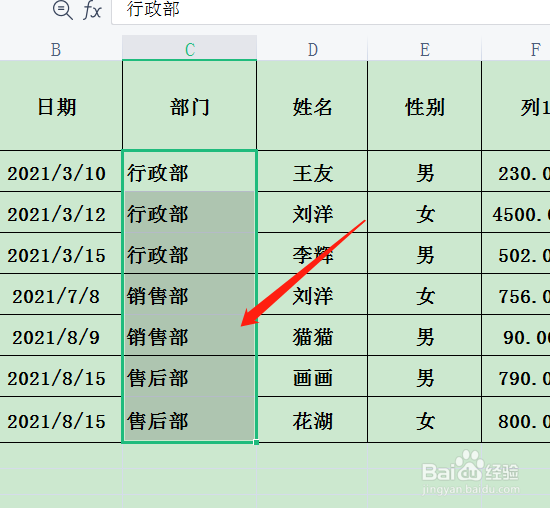Image resolution: width=550 pixels, height=508 pixels.
Task: Select gender cell 男 in 画画 row
Action: [424, 376]
